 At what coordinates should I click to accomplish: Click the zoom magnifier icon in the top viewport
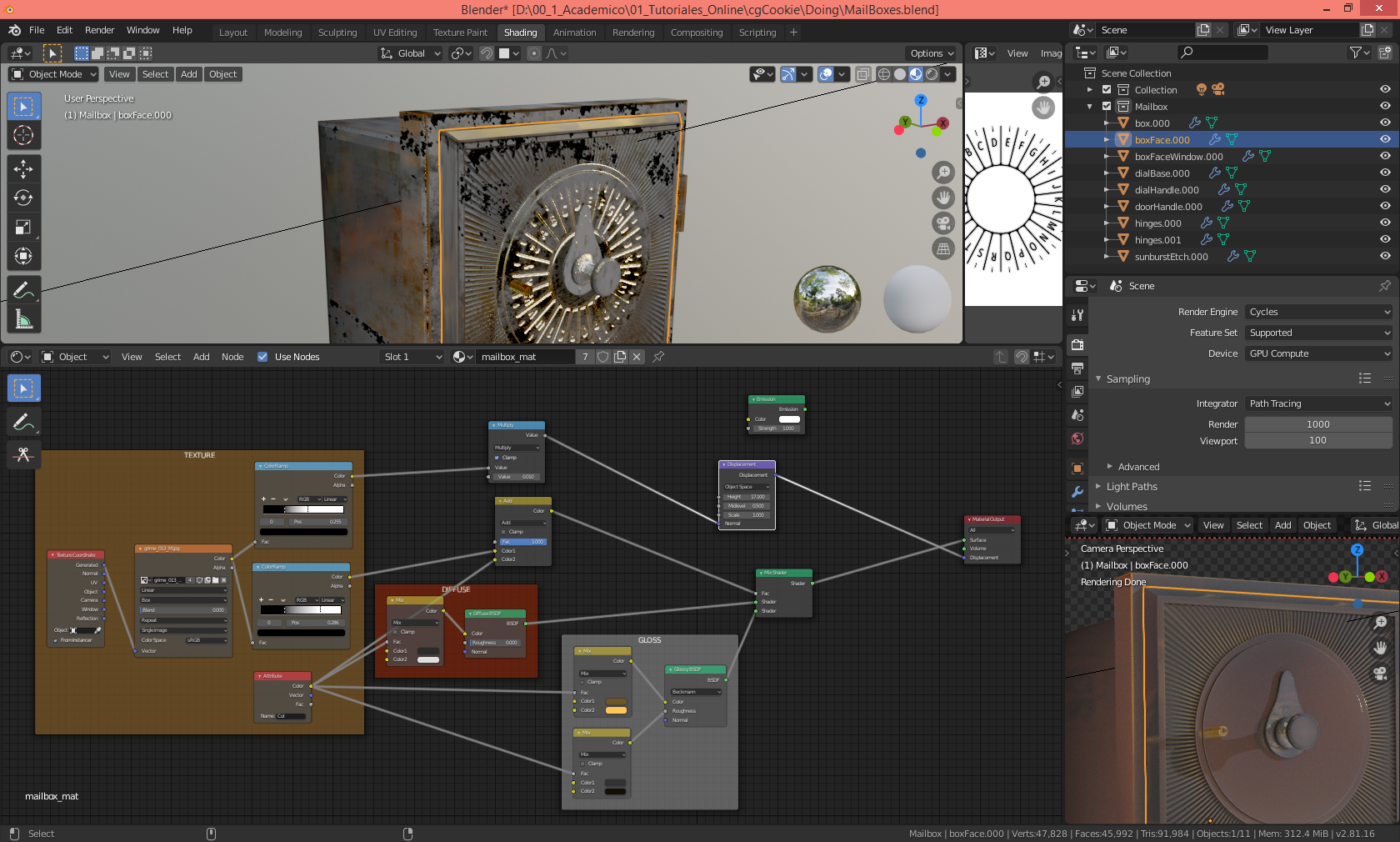(x=943, y=173)
